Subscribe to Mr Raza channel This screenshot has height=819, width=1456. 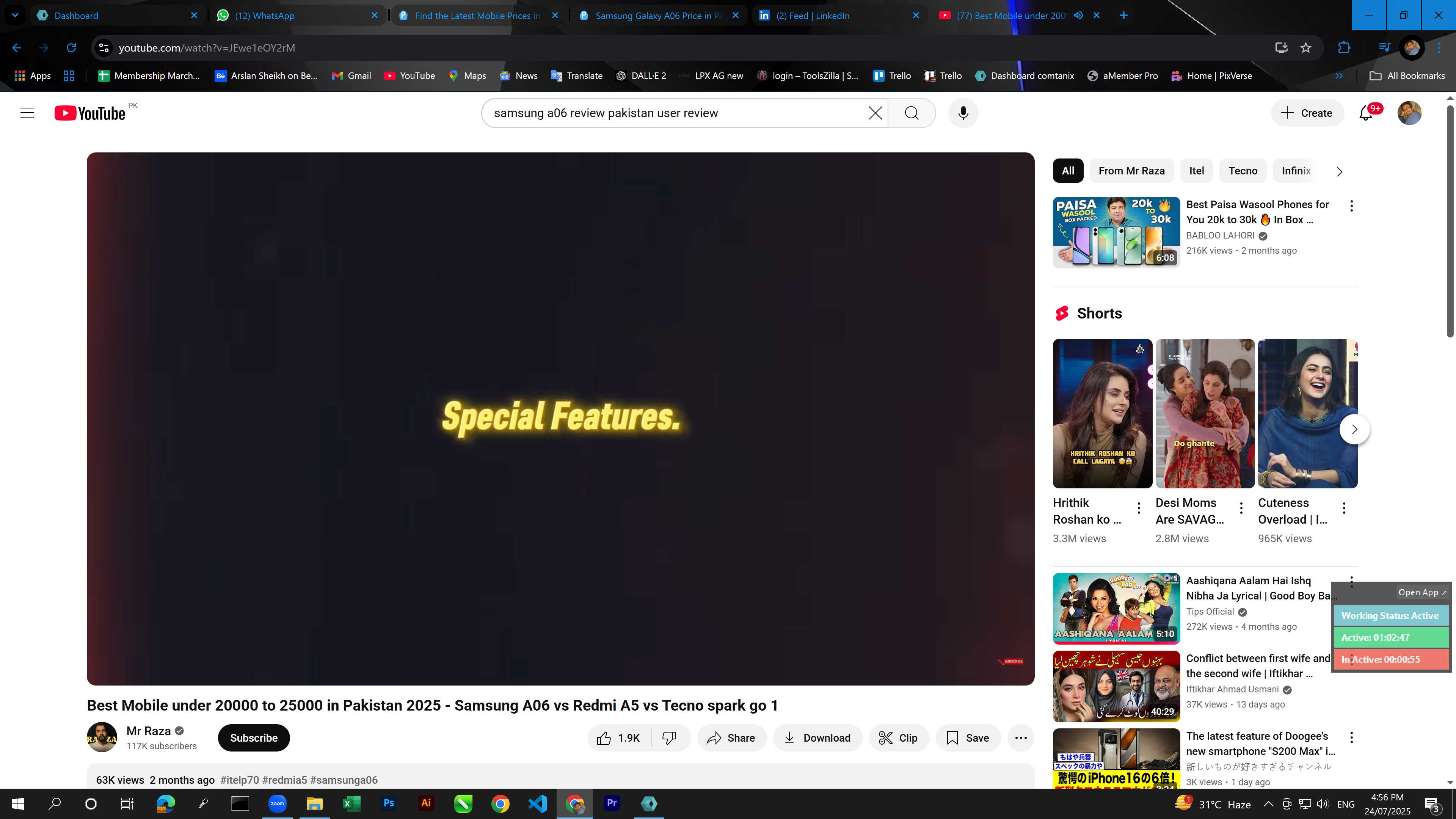tap(254, 738)
